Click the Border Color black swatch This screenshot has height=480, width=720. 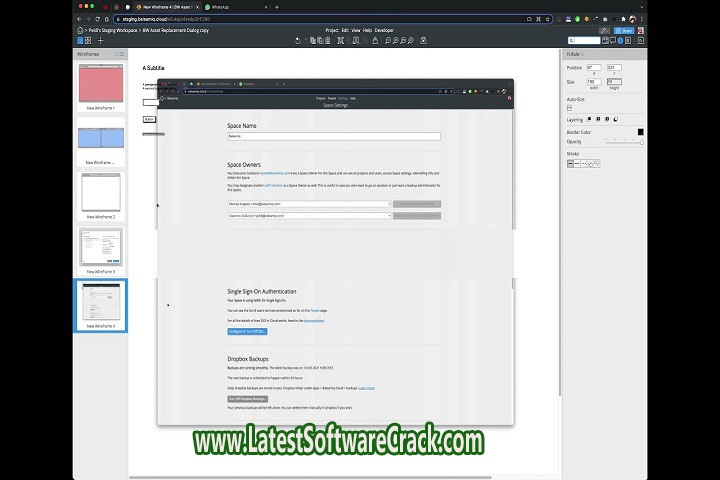pyautogui.click(x=641, y=131)
